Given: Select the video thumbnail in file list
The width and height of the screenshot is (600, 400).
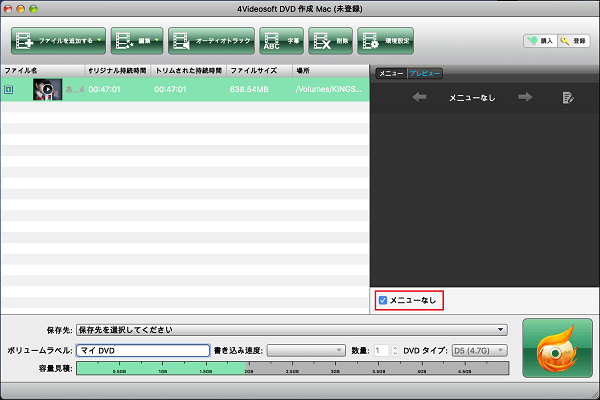Looking at the screenshot, I should [x=47, y=90].
